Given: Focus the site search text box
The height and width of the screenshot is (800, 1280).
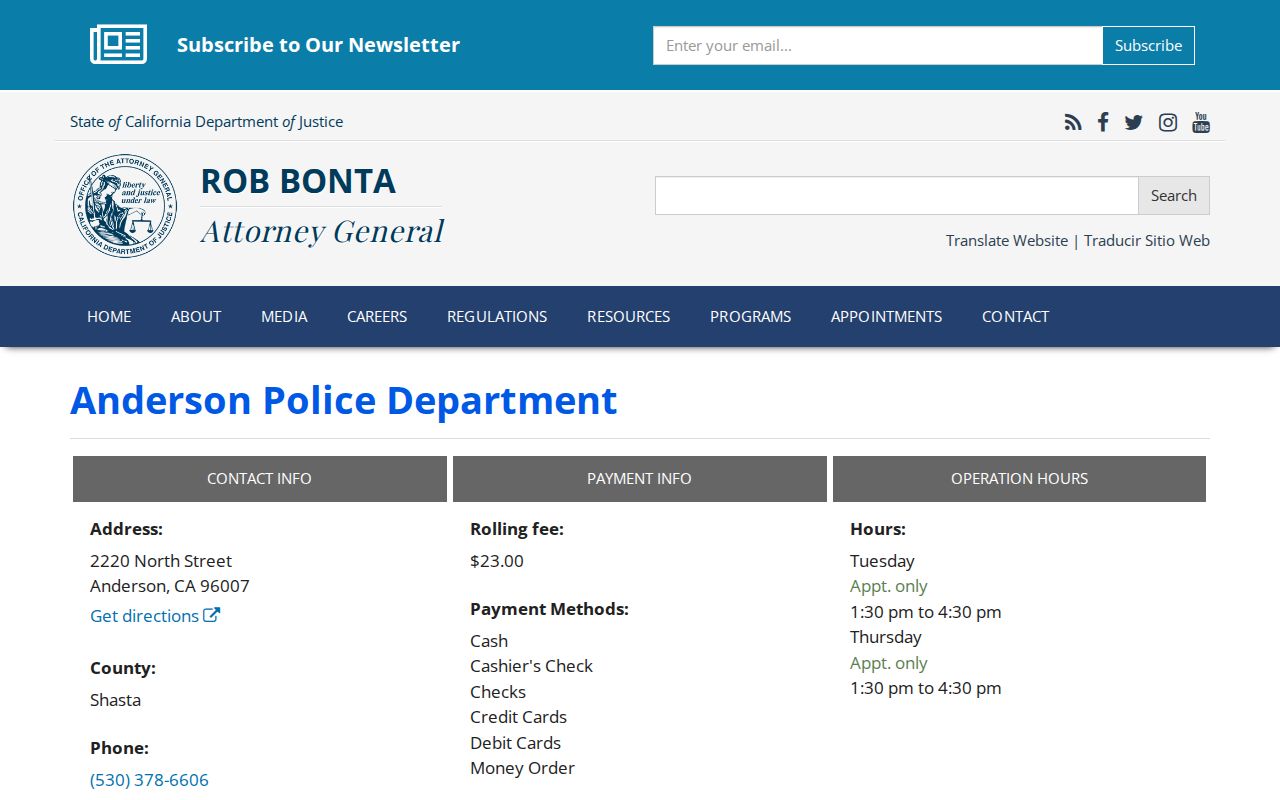Looking at the screenshot, I should [897, 196].
